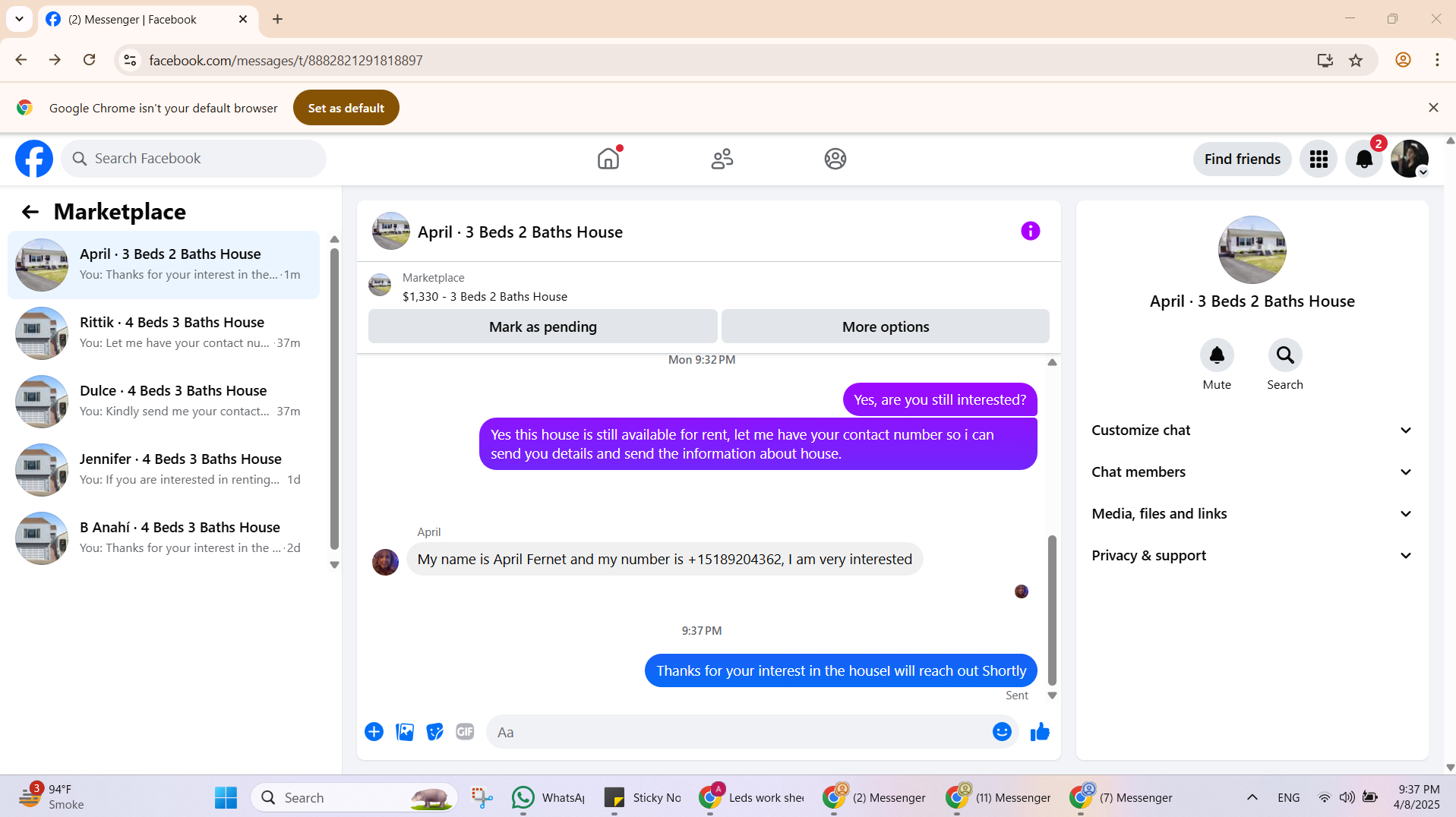
Task: Open WhatsApp from the taskbar
Action: [x=548, y=797]
